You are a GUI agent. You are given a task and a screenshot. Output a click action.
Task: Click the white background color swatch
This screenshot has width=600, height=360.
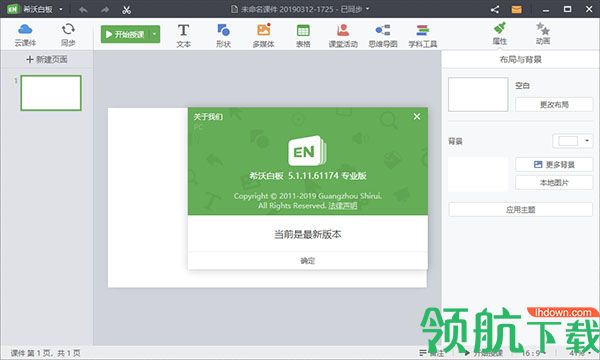[x=568, y=141]
